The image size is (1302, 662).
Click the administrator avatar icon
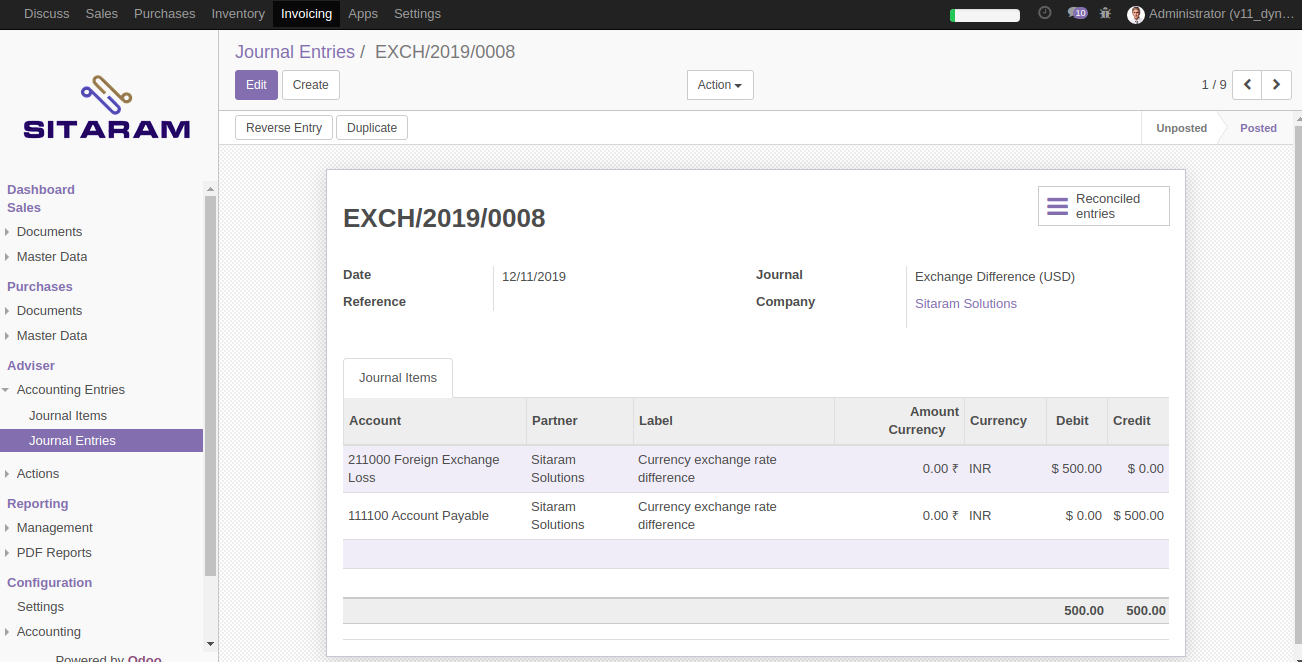pyautogui.click(x=1135, y=14)
